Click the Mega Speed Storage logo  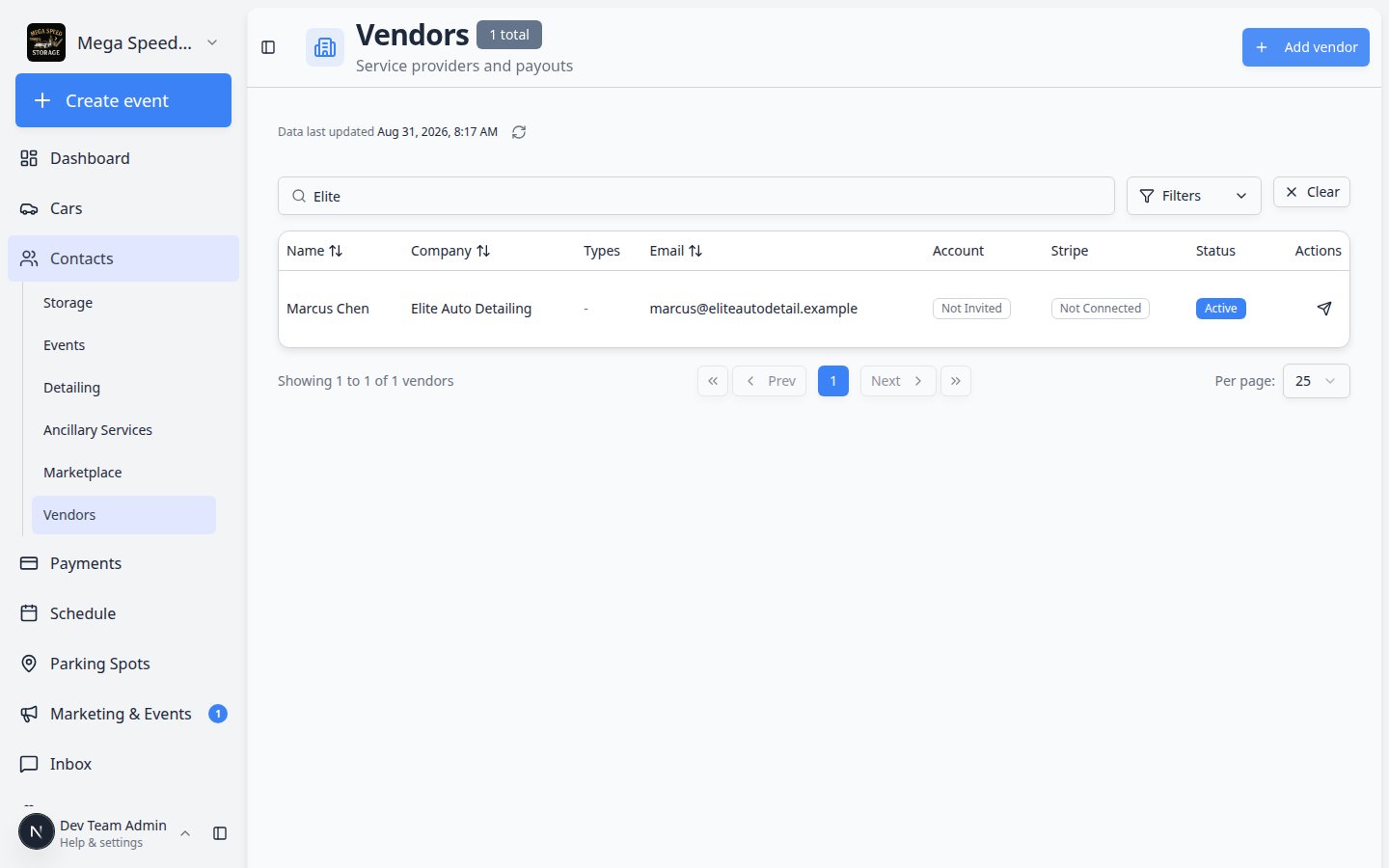(46, 42)
